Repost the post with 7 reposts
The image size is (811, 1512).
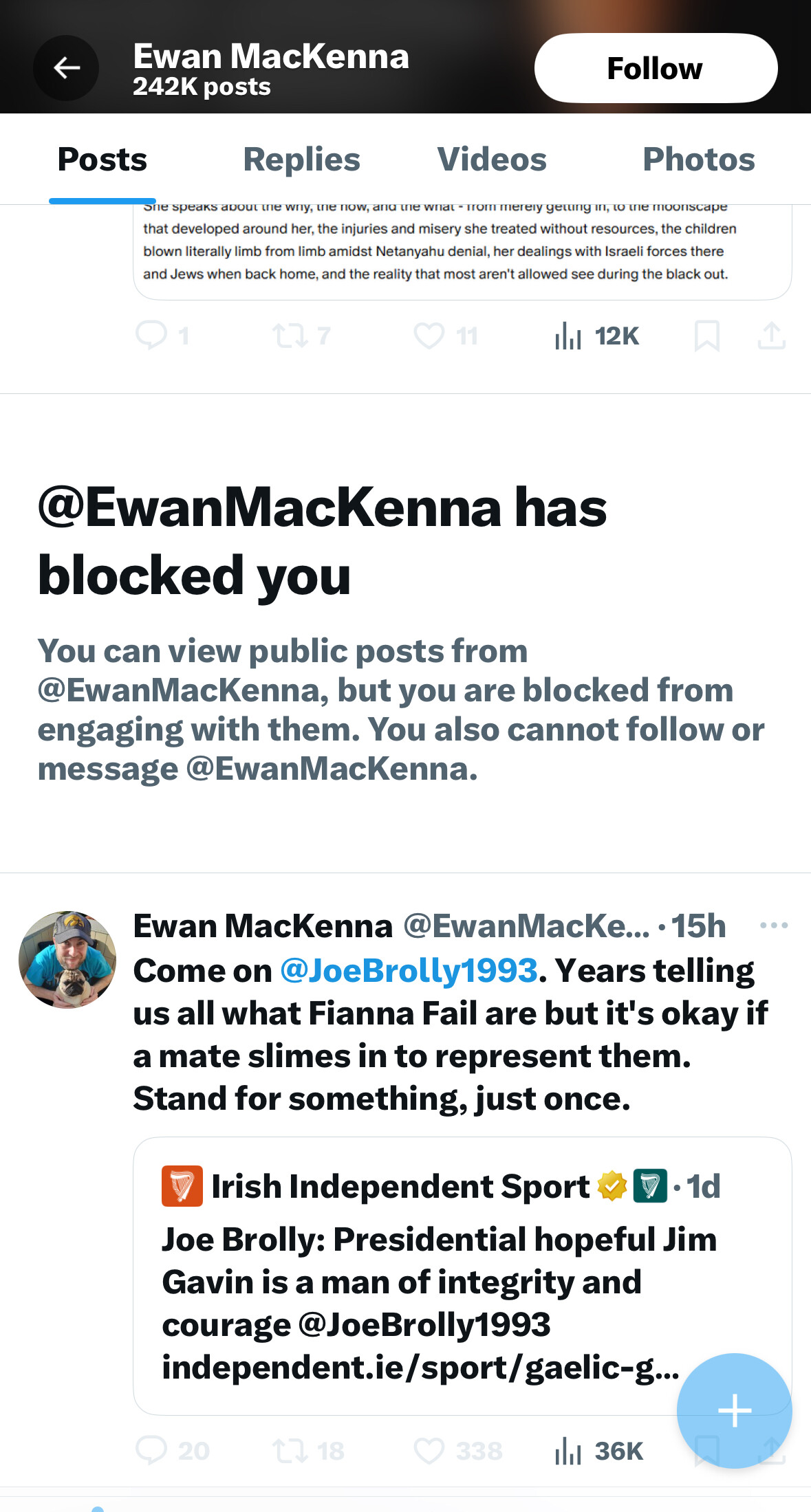289,336
